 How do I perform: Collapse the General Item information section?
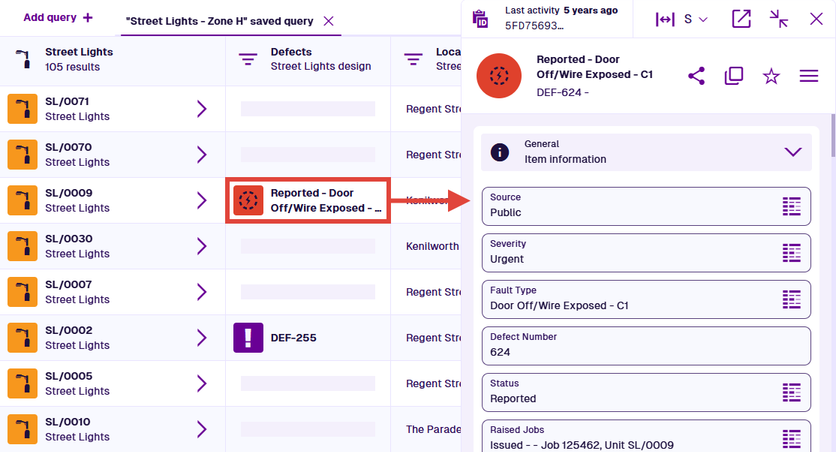793,152
